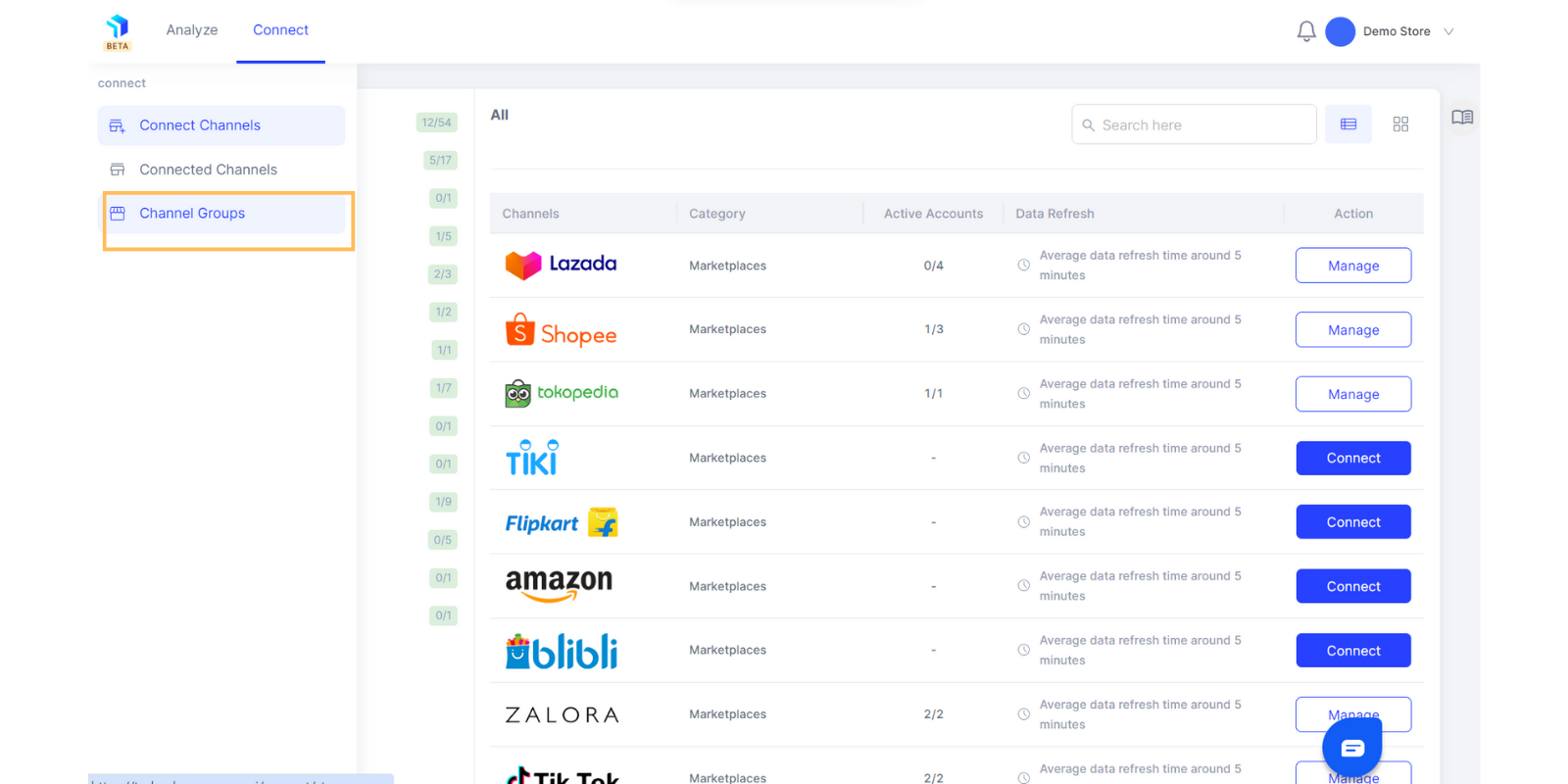Click the Shopee logo

(x=561, y=331)
